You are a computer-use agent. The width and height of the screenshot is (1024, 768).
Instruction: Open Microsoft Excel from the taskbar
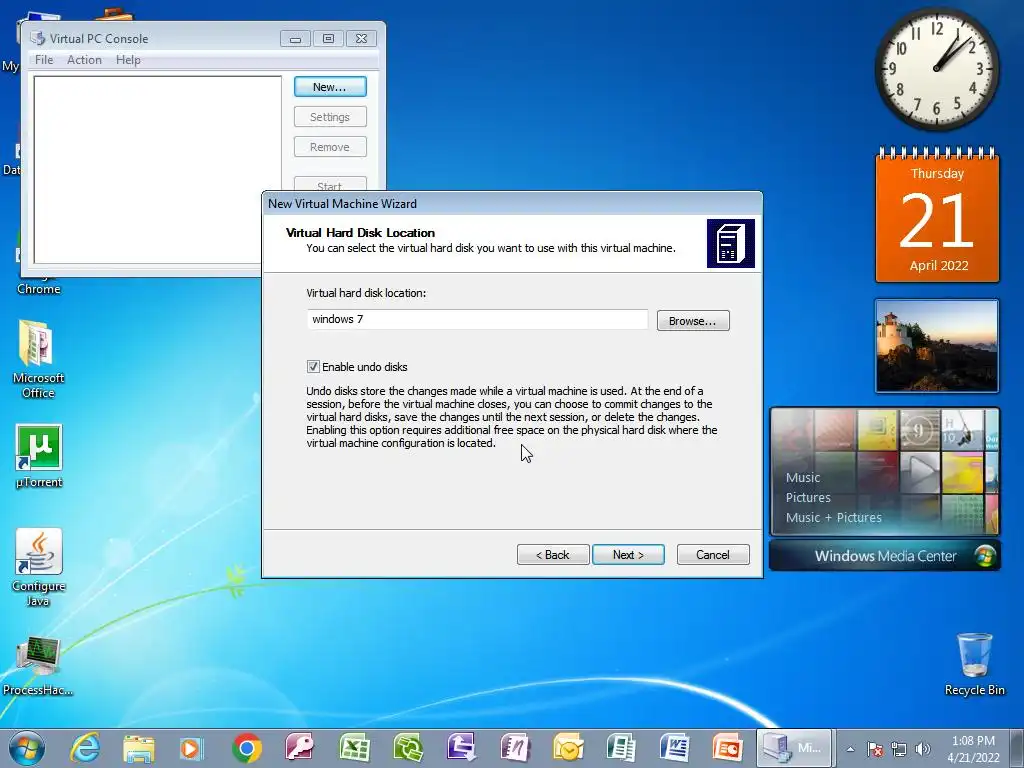point(354,748)
